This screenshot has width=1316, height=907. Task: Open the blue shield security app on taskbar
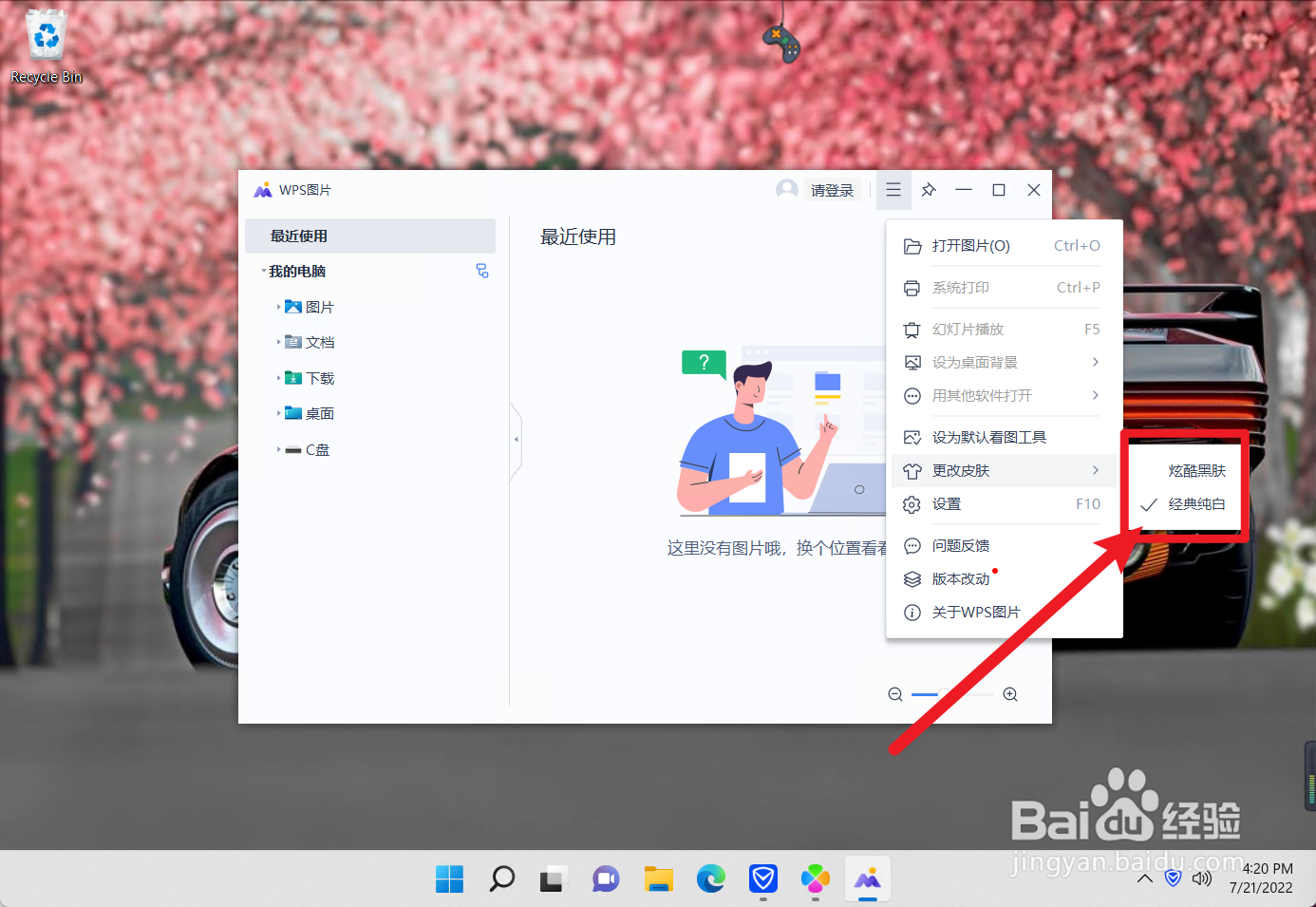pyautogui.click(x=763, y=879)
